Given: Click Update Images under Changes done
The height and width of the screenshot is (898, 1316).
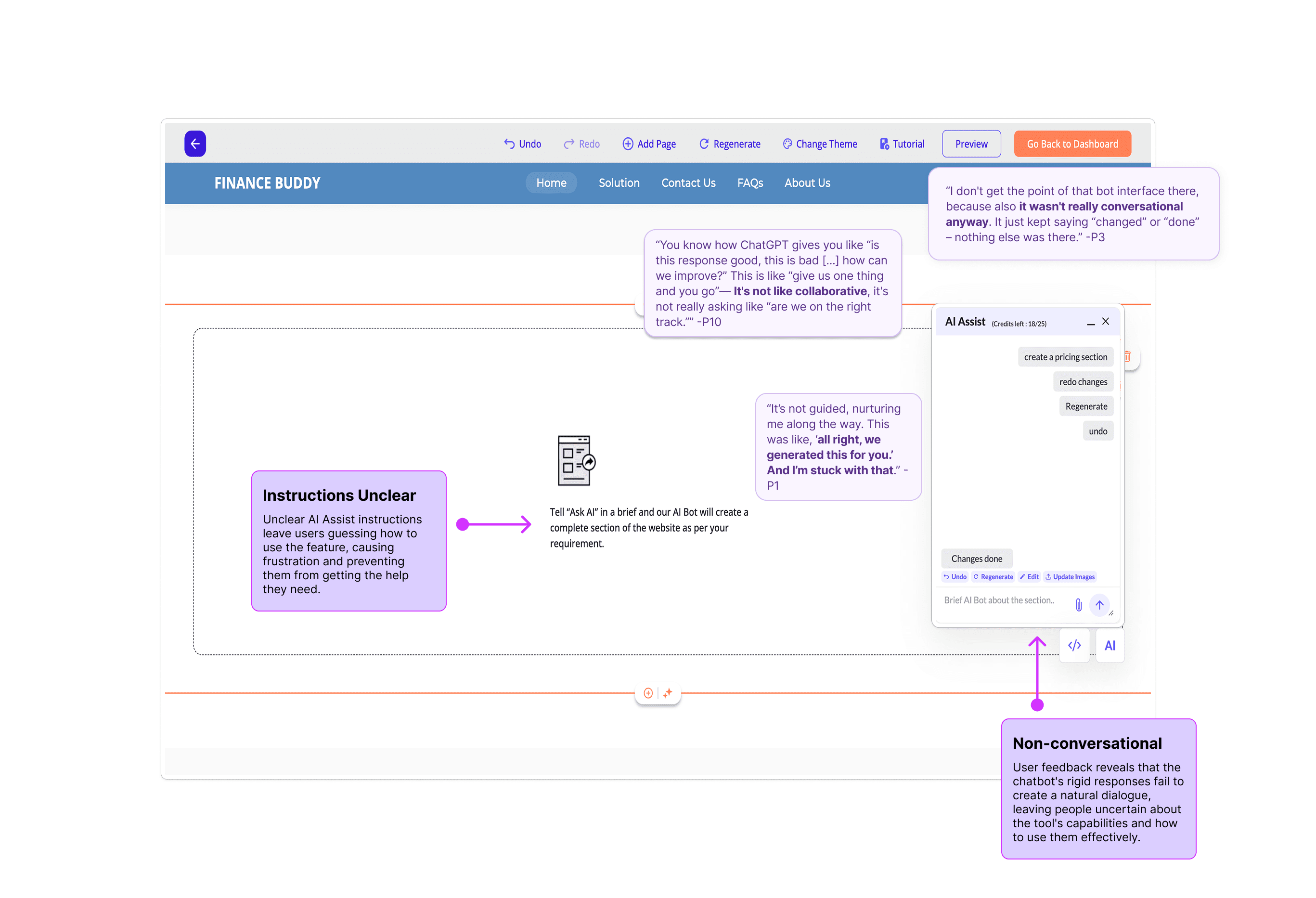Looking at the screenshot, I should pyautogui.click(x=1070, y=577).
